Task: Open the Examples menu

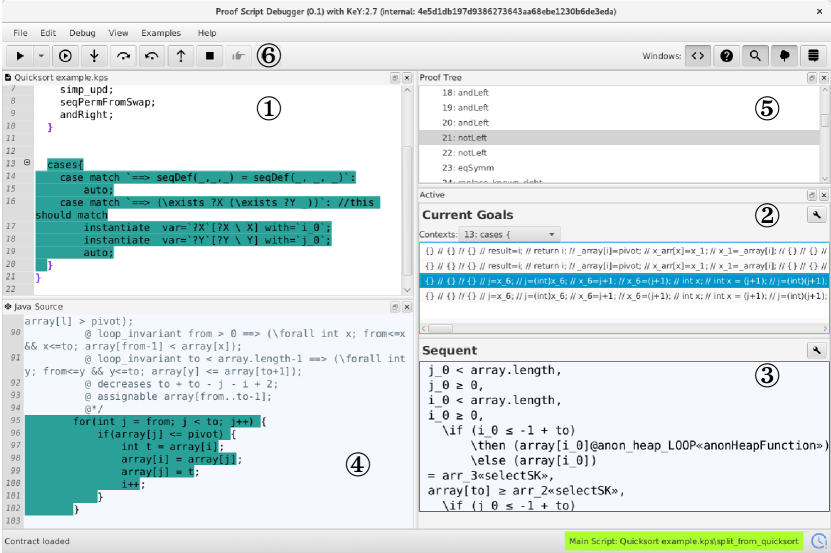Action: [162, 33]
